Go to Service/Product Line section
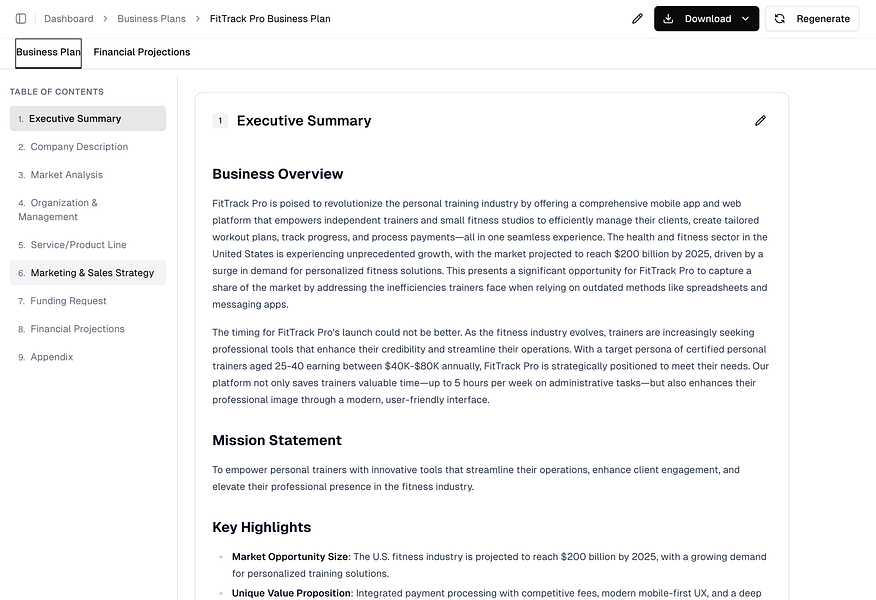This screenshot has width=876, height=600. click(88, 245)
